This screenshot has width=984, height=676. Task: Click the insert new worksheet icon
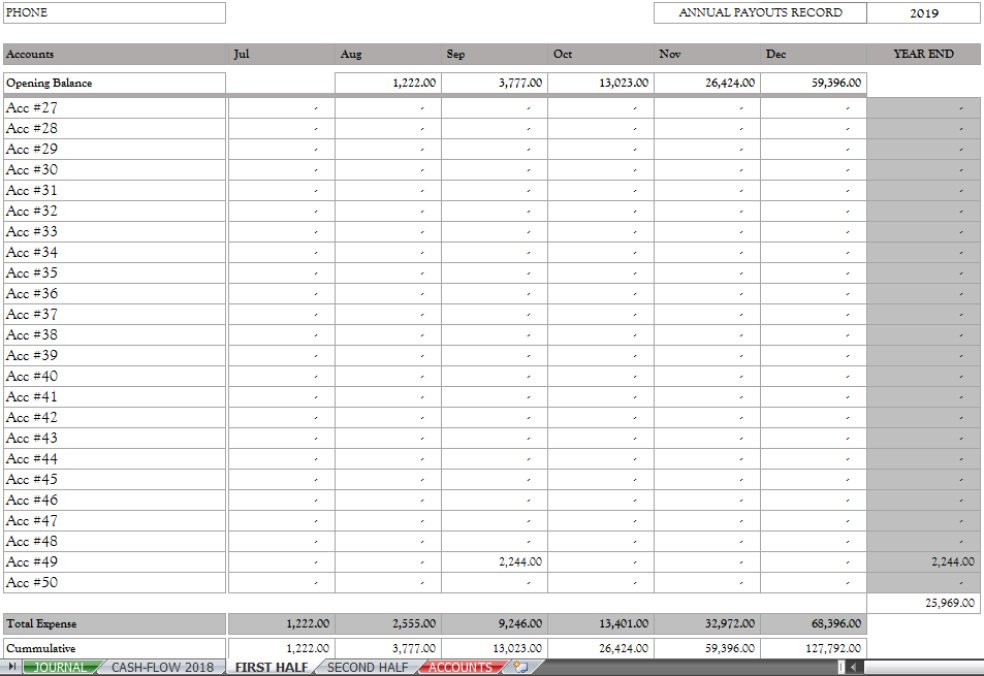521,667
